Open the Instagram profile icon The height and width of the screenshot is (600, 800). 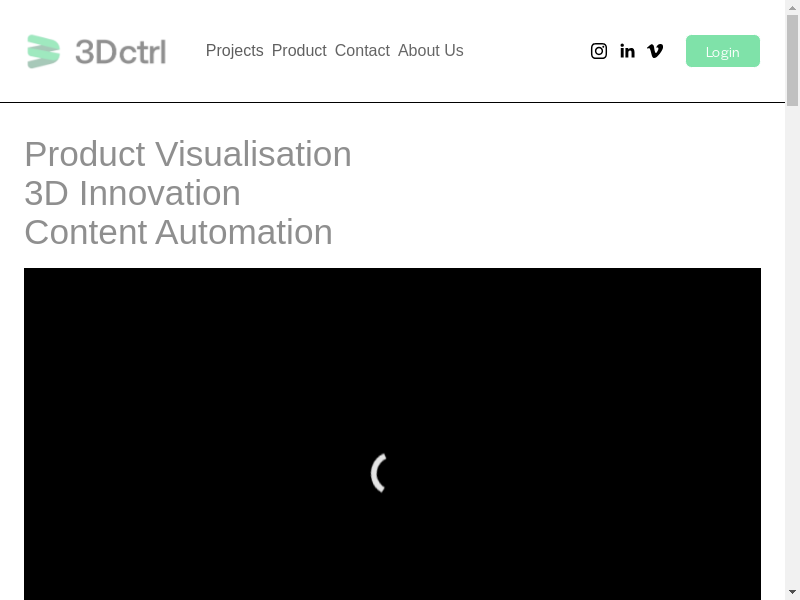(599, 51)
